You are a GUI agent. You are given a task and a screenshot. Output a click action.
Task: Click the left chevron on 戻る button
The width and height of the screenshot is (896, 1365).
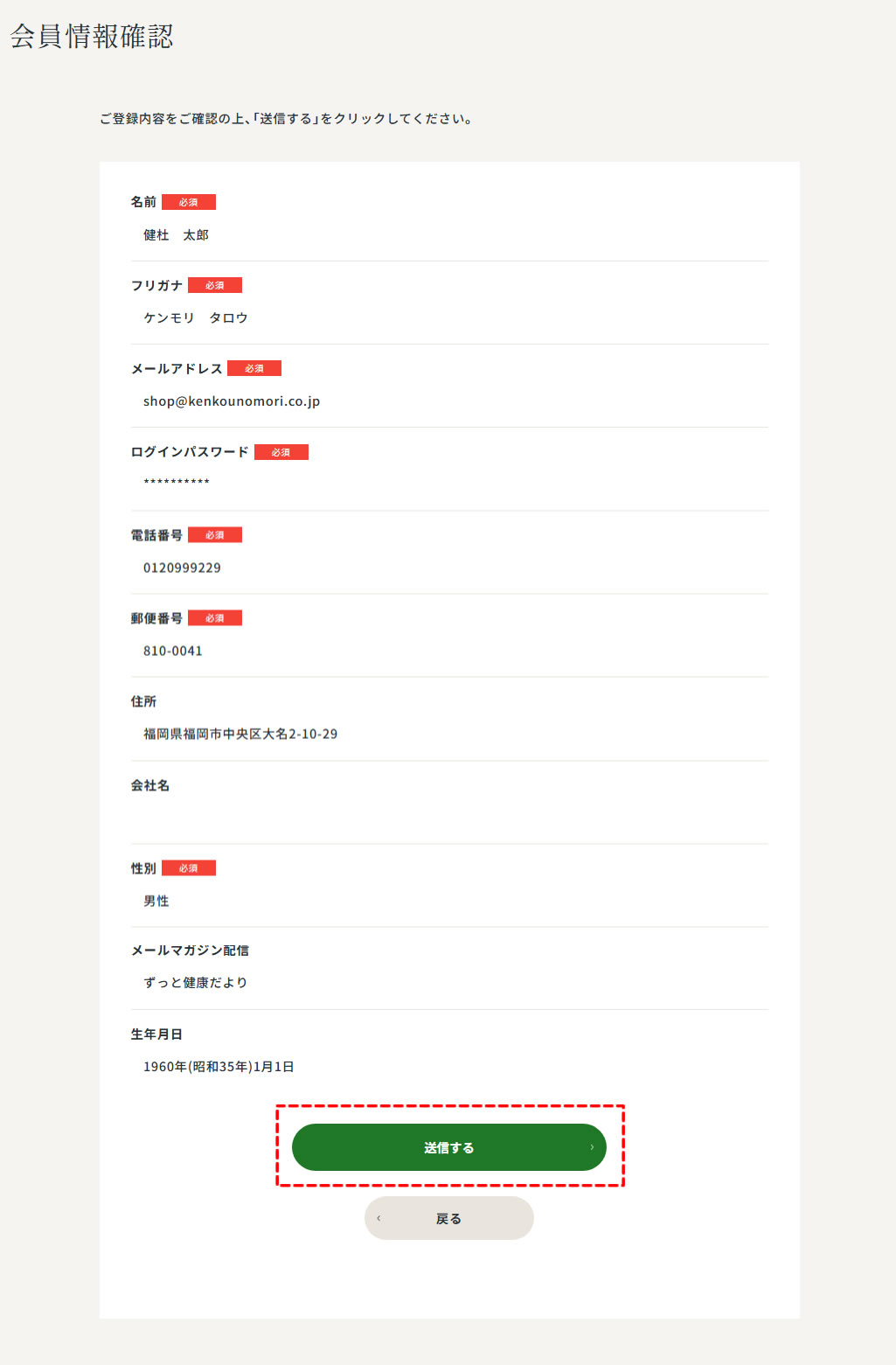pos(379,1218)
